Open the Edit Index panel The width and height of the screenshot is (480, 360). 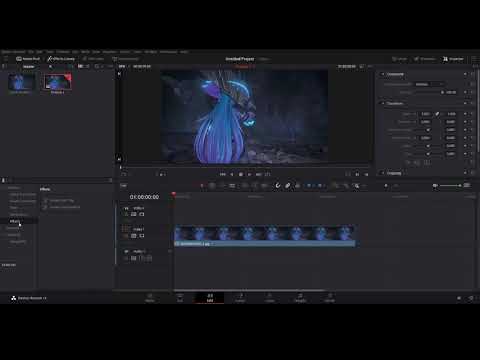pos(93,59)
